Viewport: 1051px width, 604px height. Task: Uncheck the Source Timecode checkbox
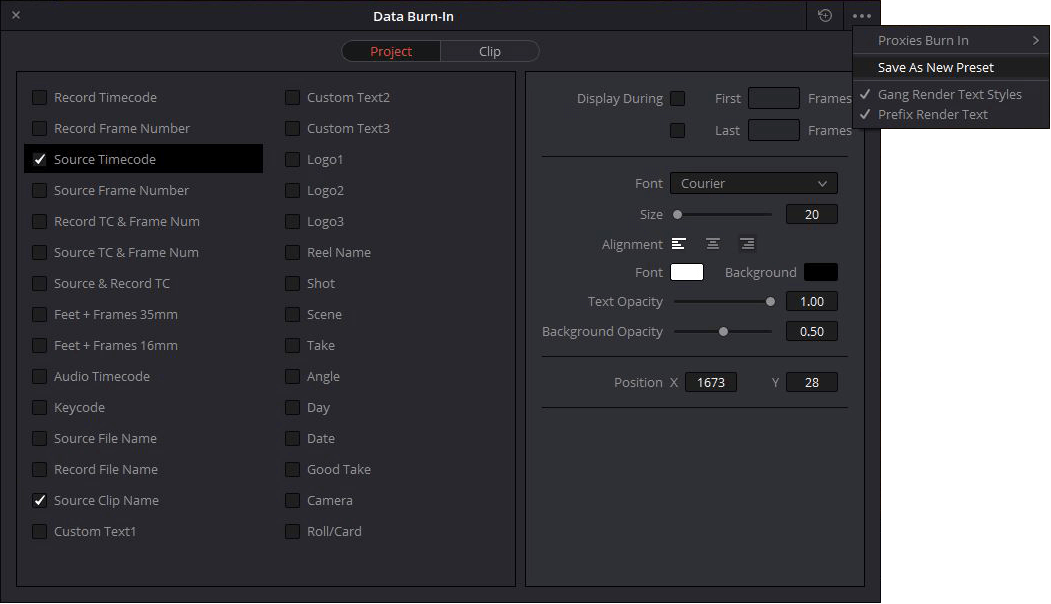tap(40, 160)
